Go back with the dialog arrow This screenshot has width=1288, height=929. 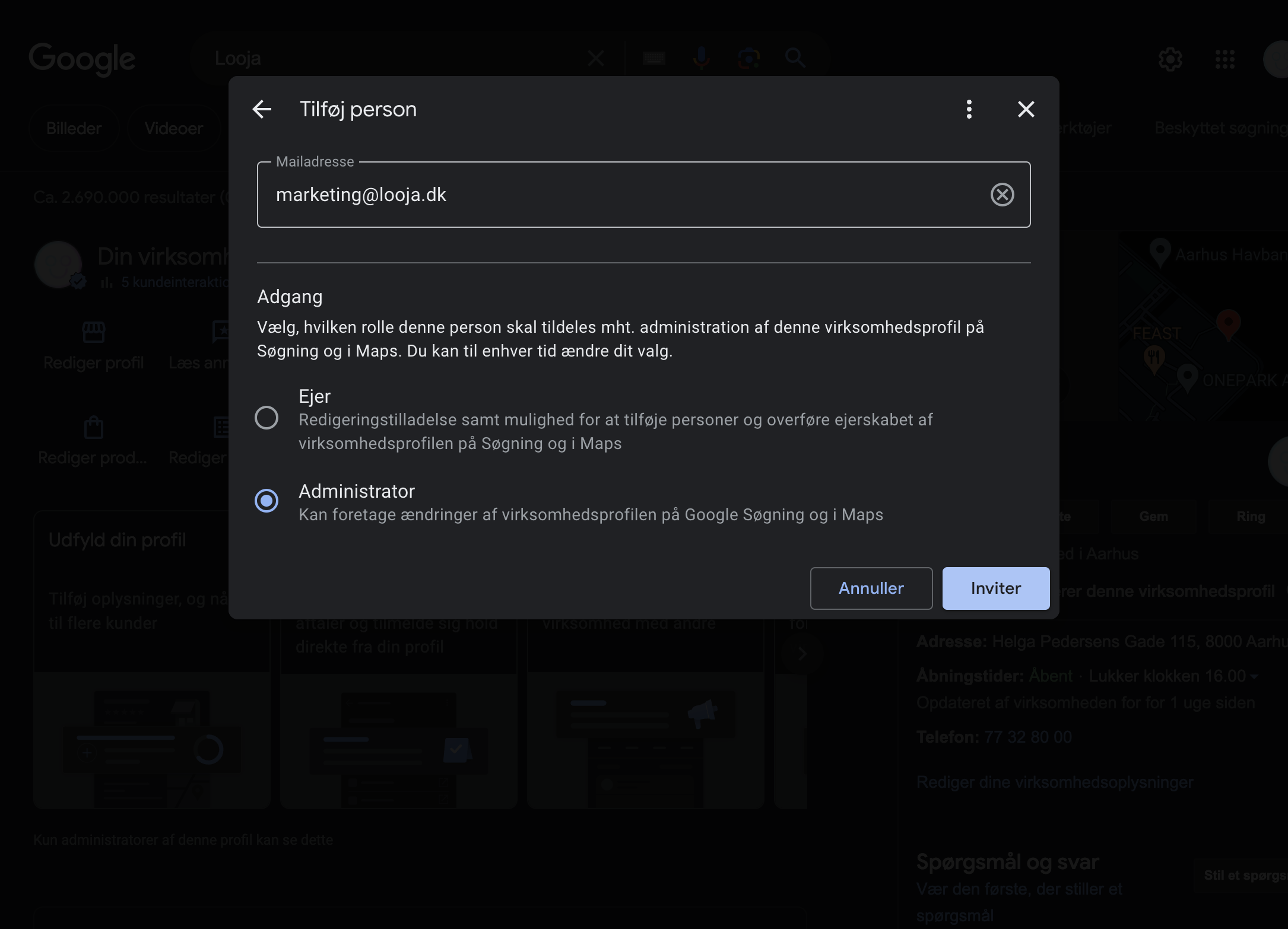(x=262, y=109)
